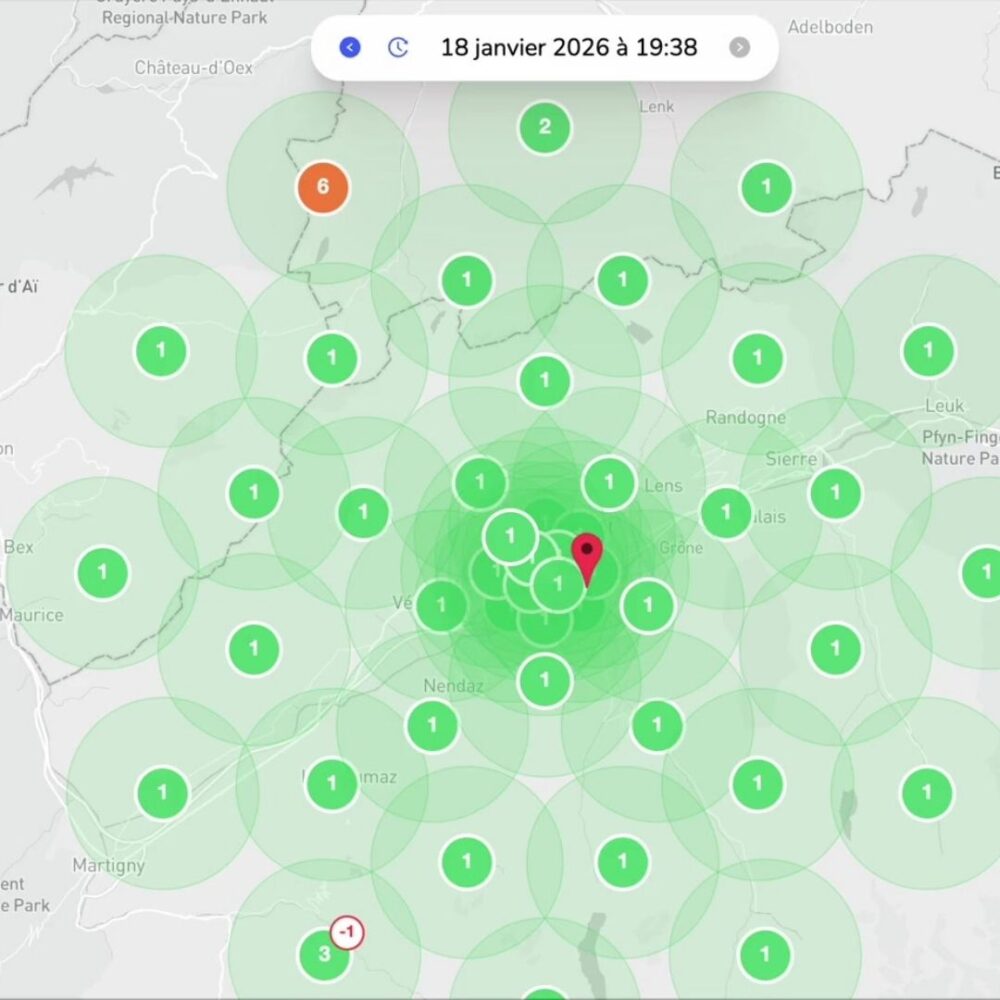Click the white -1 badge marker
Viewport: 1000px width, 1000px height.
347,933
